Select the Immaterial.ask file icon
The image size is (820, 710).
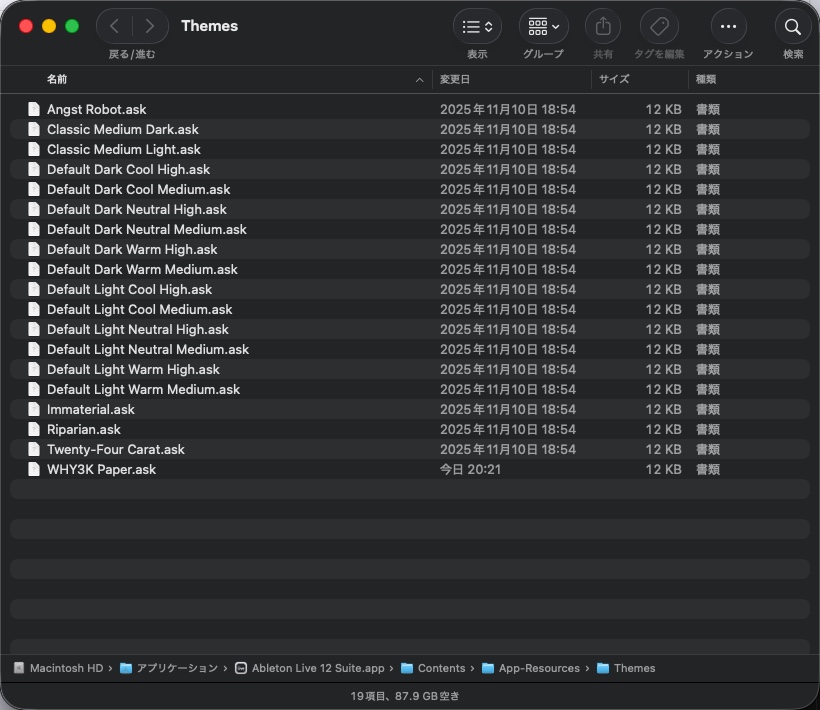34,409
